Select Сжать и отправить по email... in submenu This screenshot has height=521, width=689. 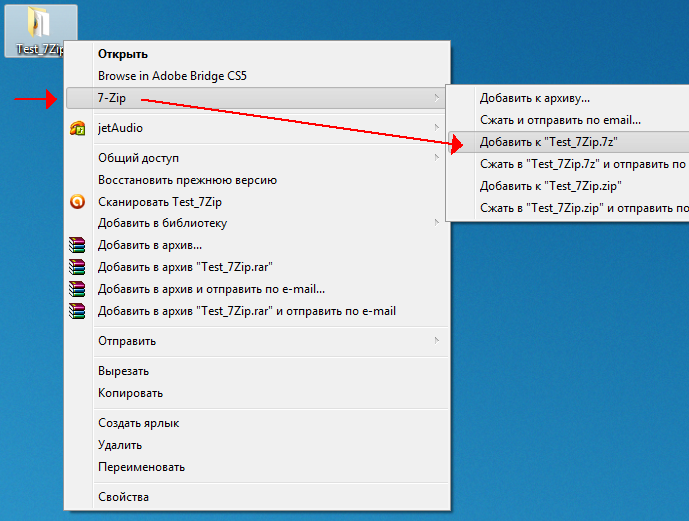(569, 120)
